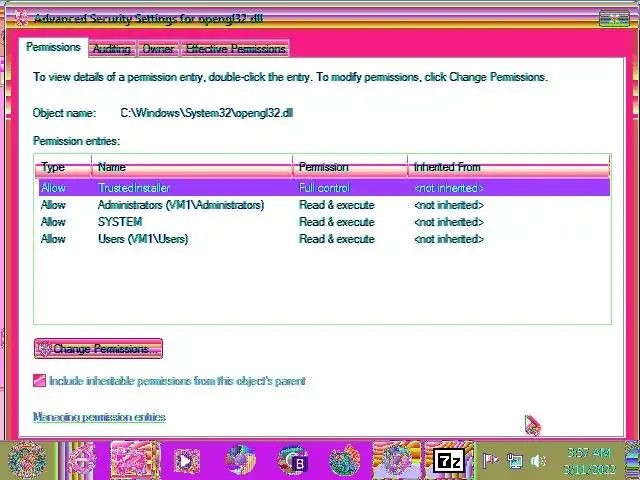
Task: Sort by the Inherited From column header
Action: tap(509, 167)
